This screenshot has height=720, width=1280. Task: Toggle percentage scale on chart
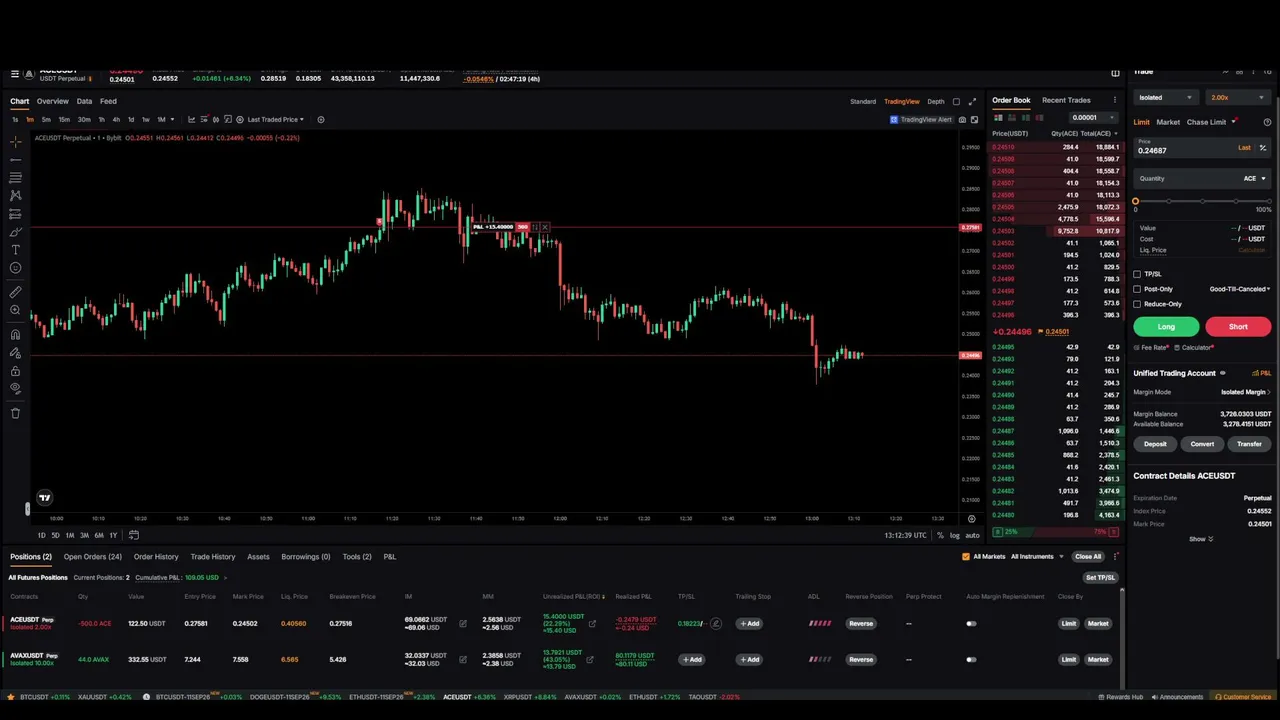(x=940, y=535)
